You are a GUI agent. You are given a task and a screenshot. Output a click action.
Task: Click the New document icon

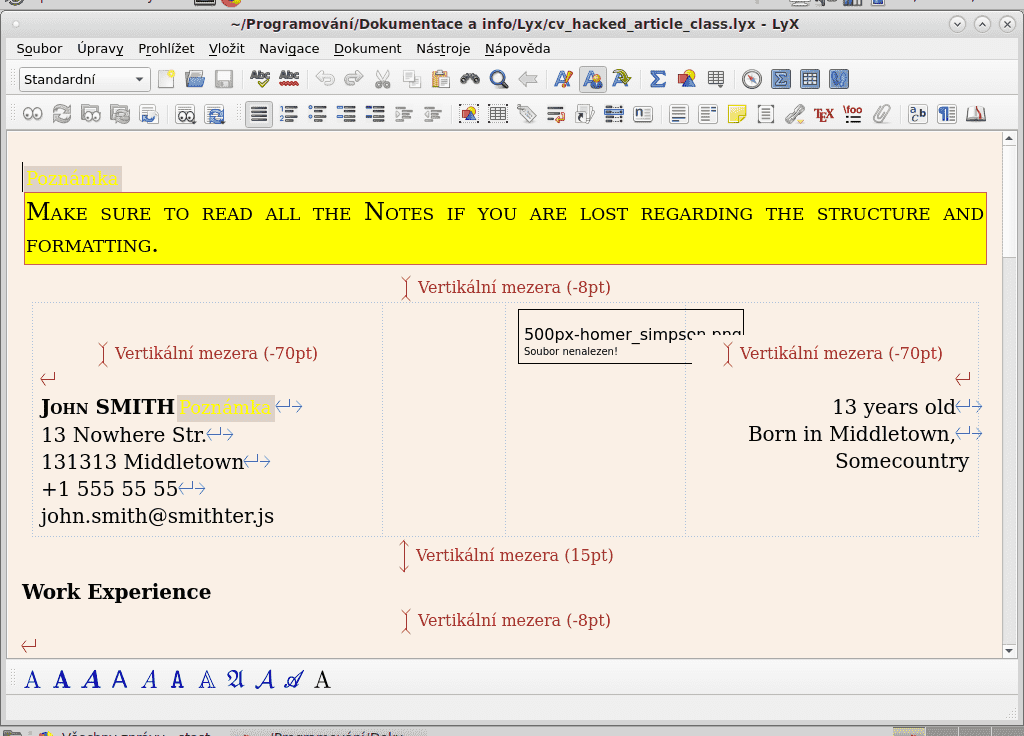166,79
